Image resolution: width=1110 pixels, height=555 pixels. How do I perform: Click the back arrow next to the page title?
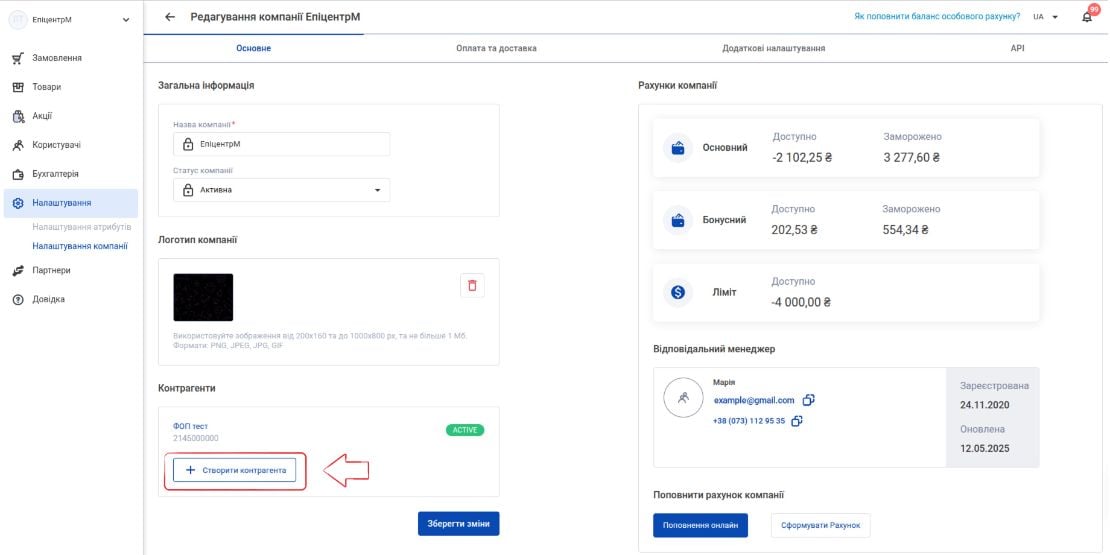click(x=169, y=17)
